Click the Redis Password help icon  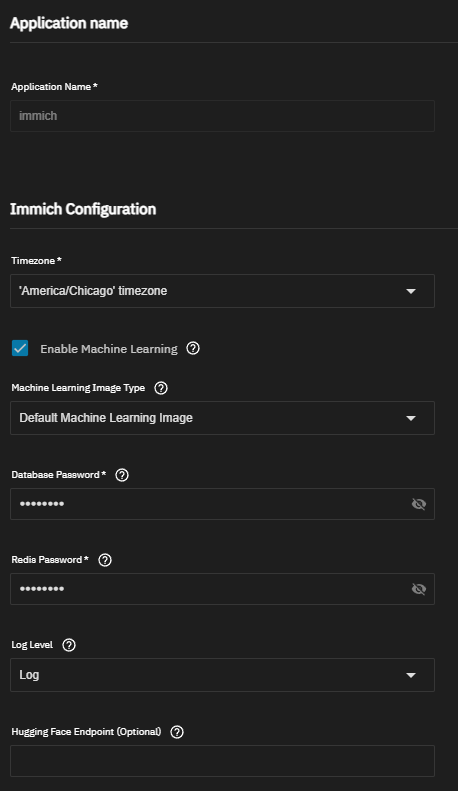(105, 560)
